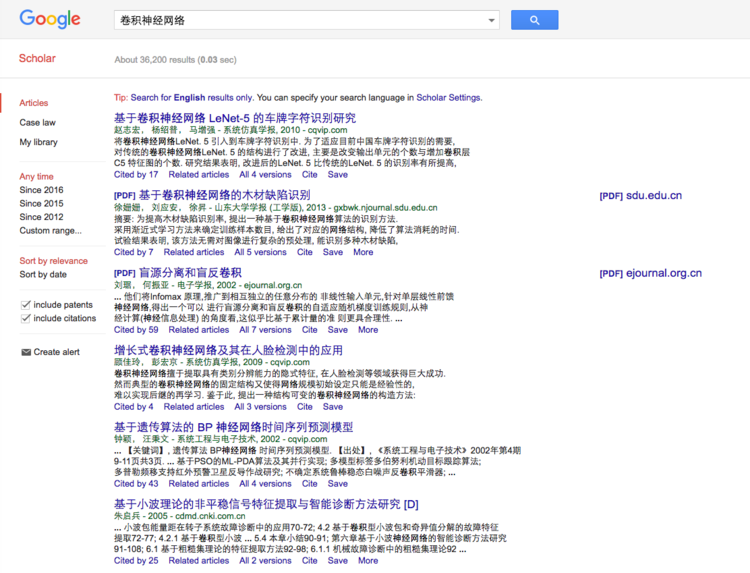750x573 pixels.
Task: Toggle the include citations checkbox
Action: [x=26, y=318]
